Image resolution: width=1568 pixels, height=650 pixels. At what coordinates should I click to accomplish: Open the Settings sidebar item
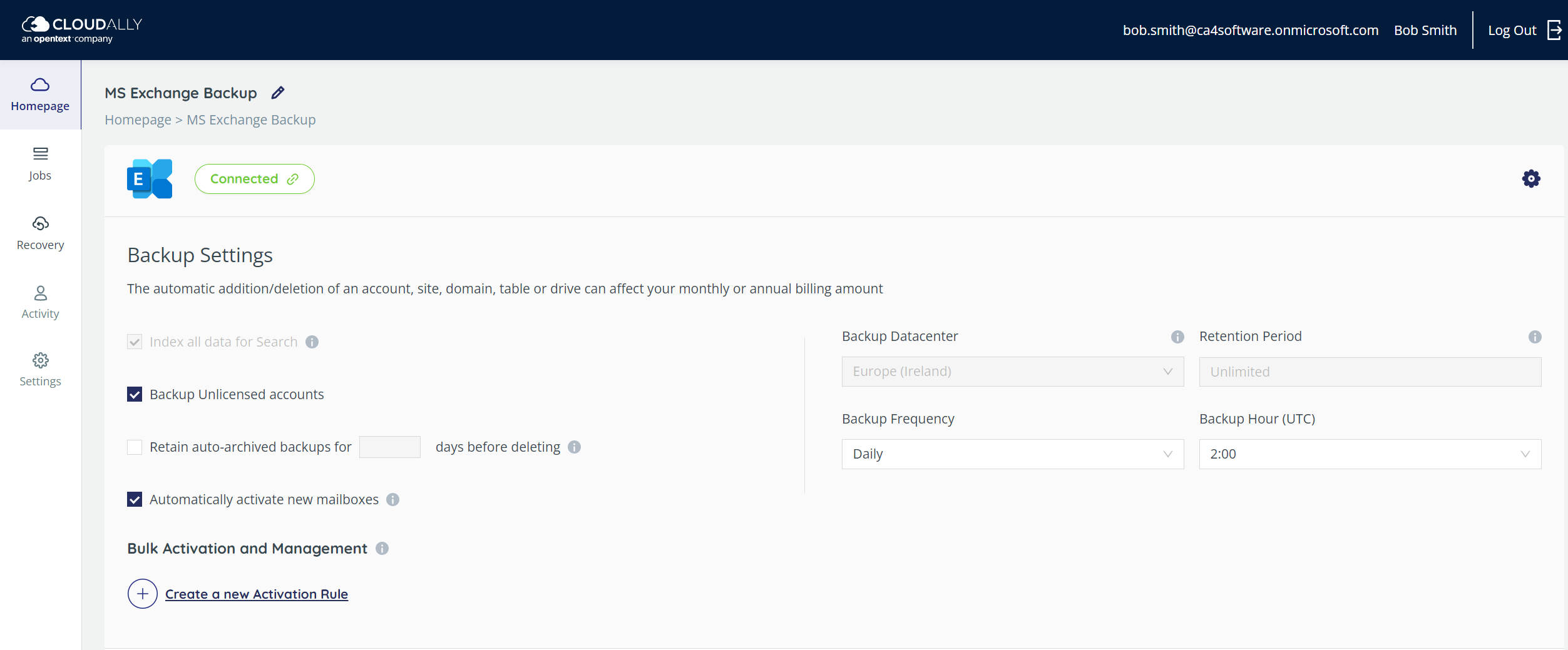coord(40,370)
